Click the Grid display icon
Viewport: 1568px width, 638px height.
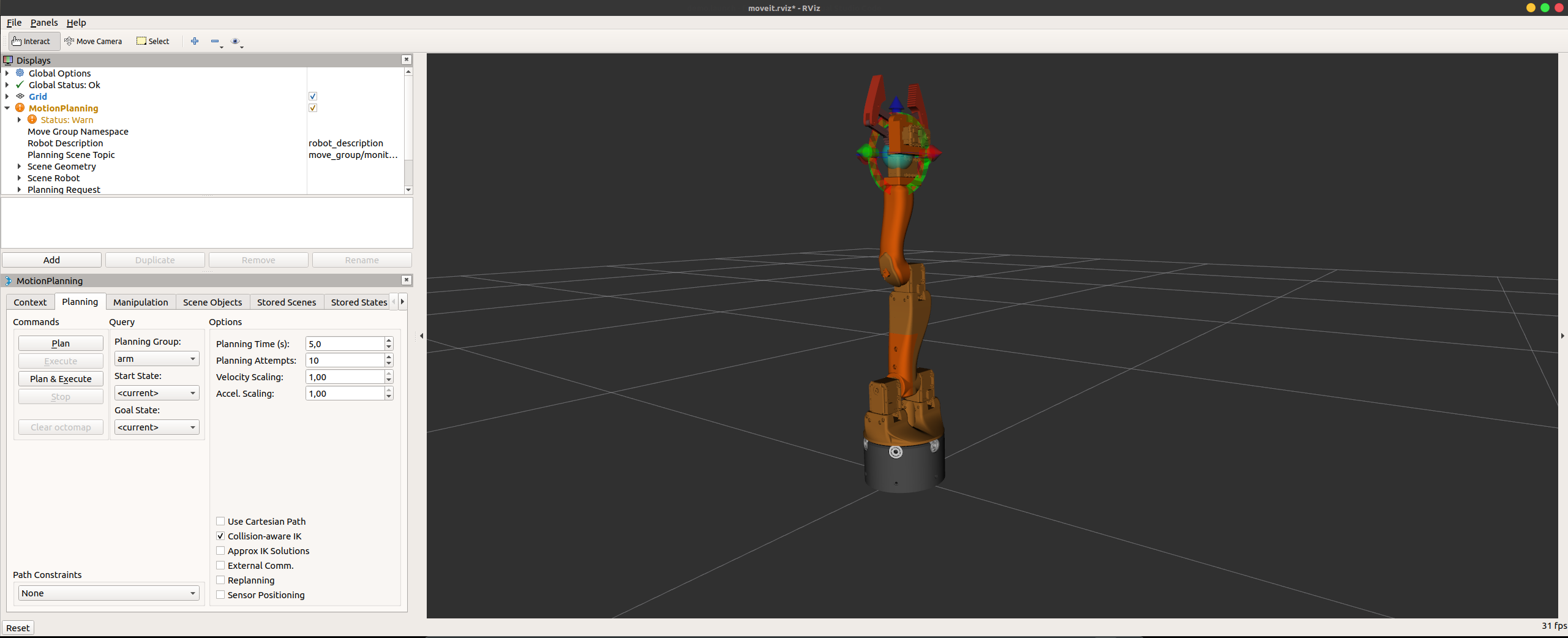point(20,96)
